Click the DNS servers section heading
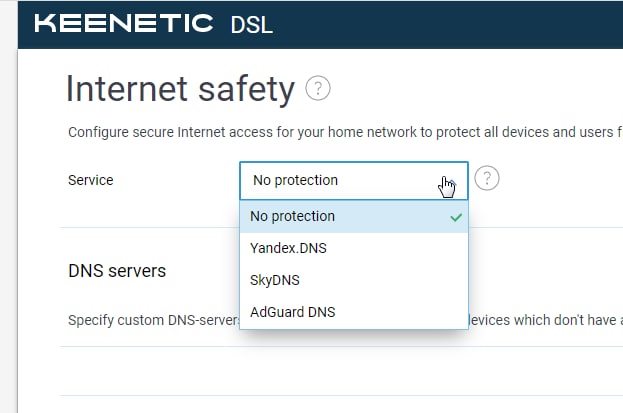Screen dimensions: 623x413 [x=117, y=271]
